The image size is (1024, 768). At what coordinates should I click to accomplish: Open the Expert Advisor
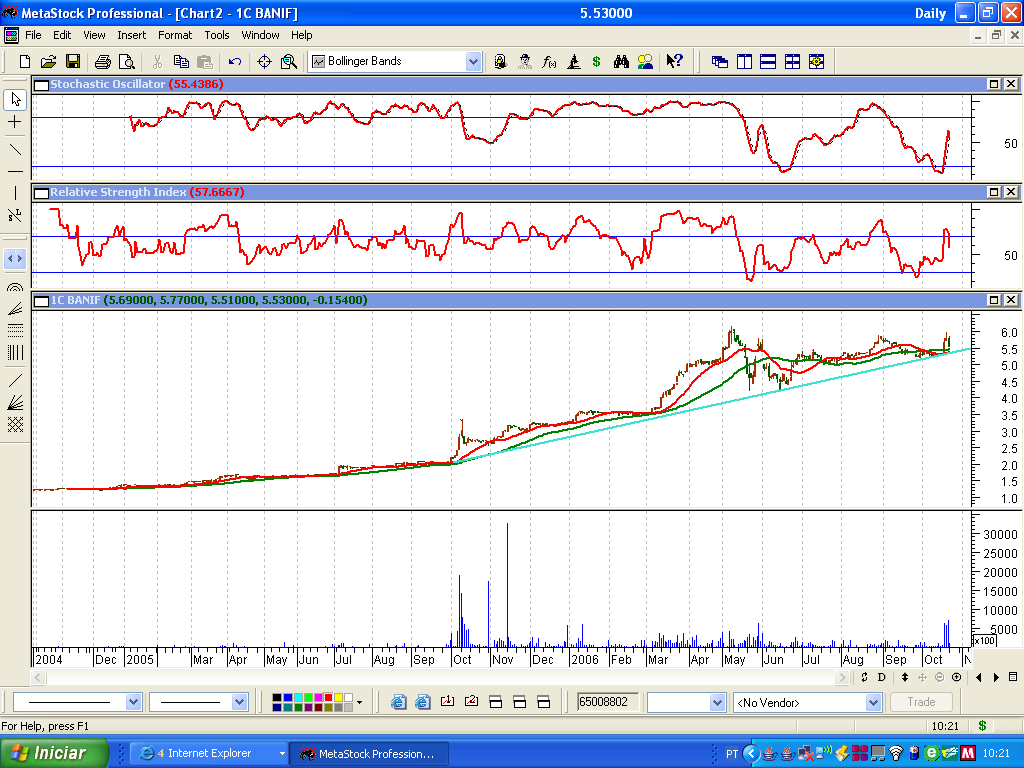pos(524,61)
